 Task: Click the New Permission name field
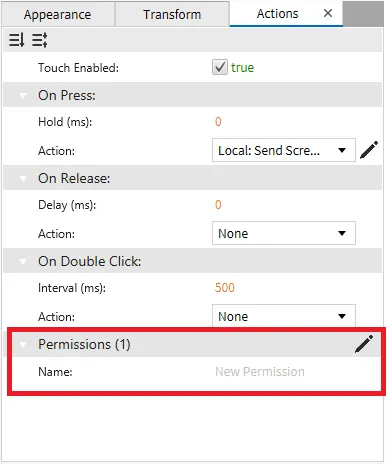[x=260, y=371]
